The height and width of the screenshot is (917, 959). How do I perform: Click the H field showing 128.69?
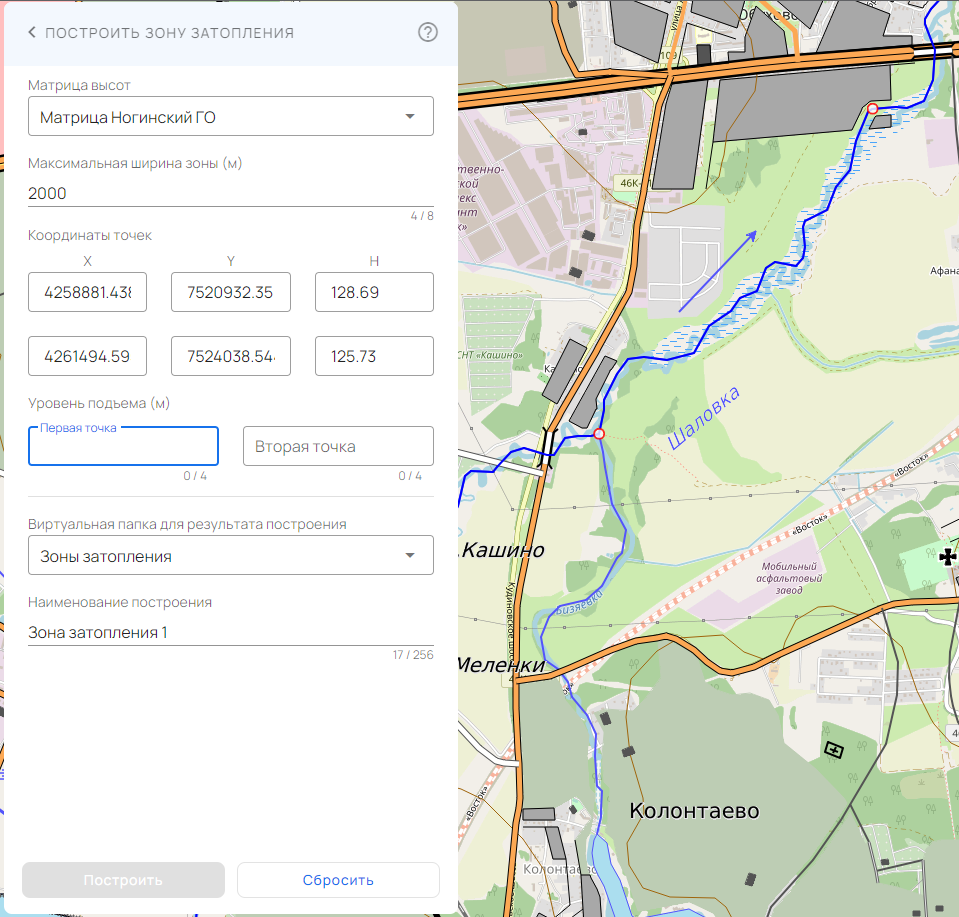(x=374, y=292)
